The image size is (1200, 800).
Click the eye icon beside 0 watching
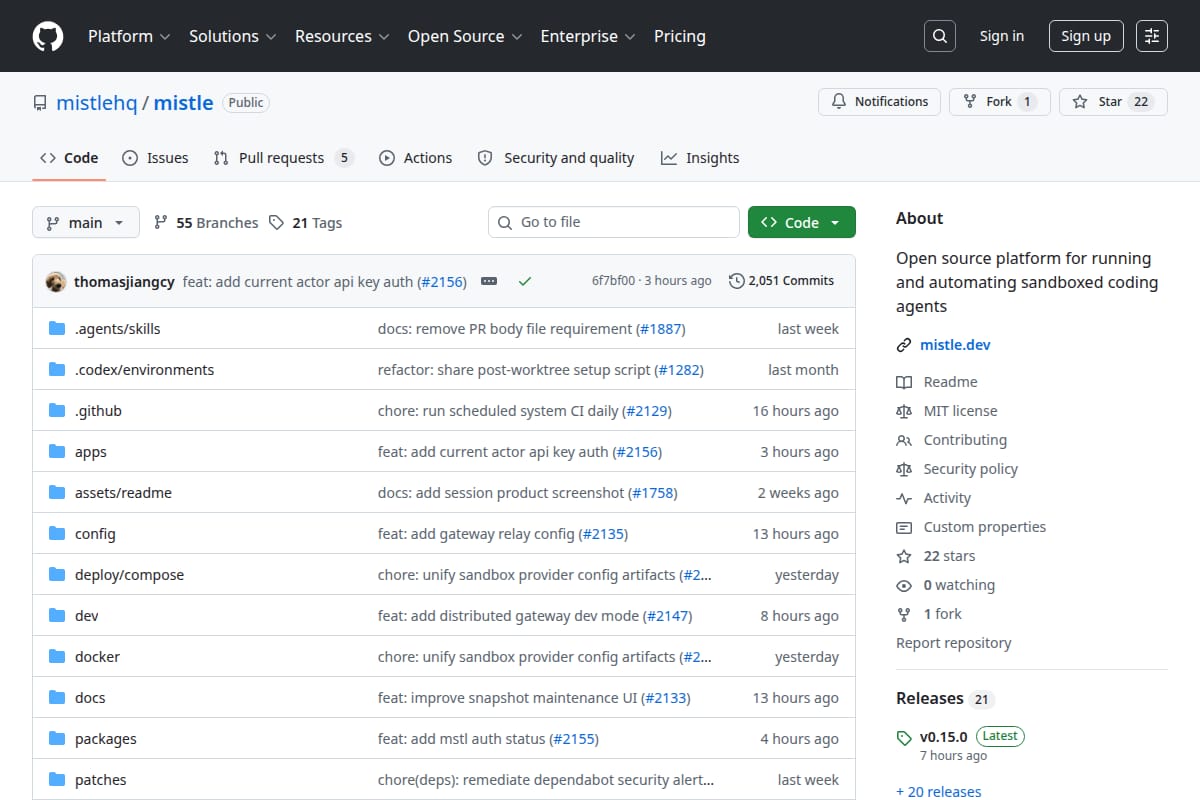(904, 585)
